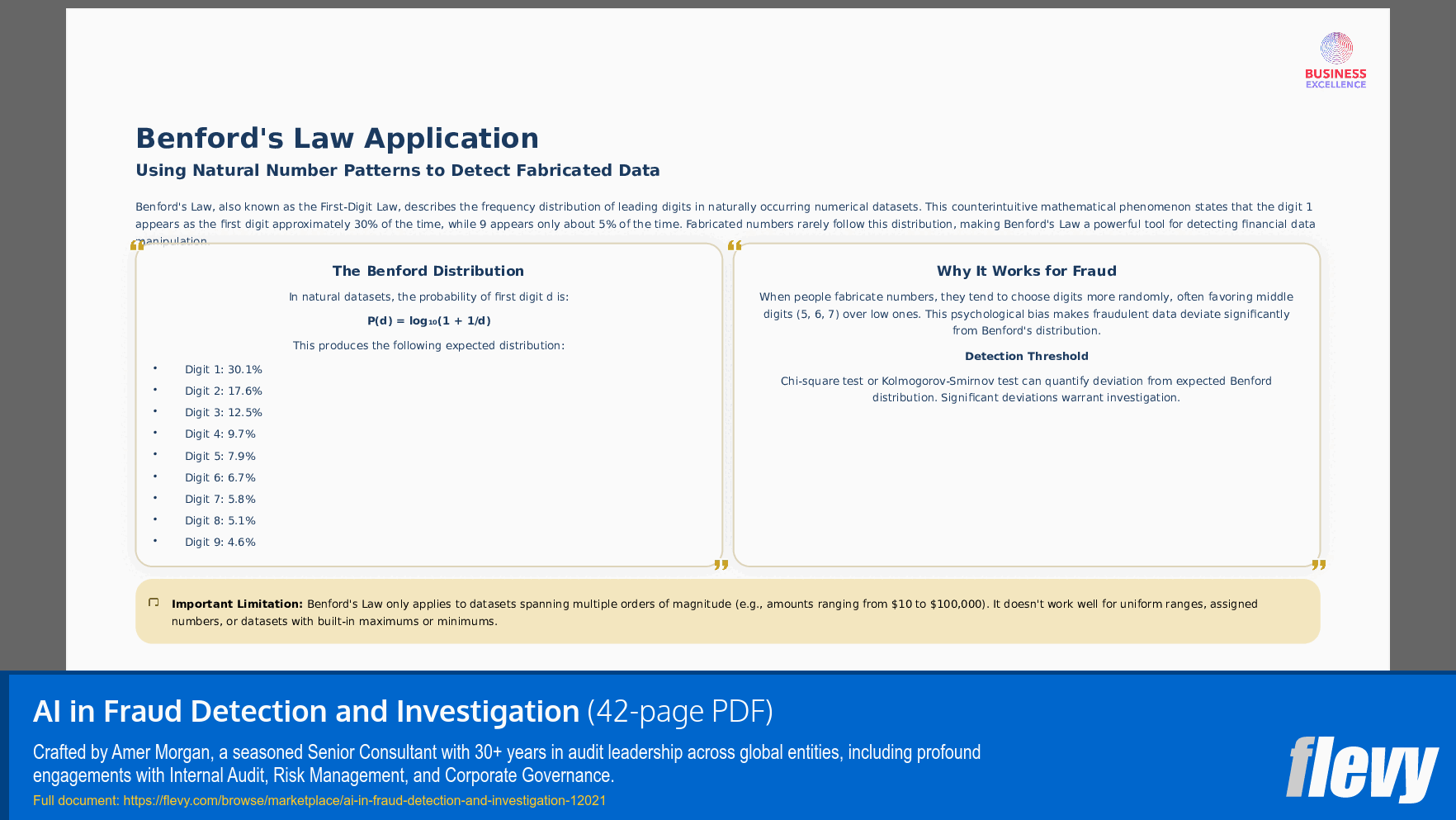Click the "Digit 3: 12.5%" list item
The width and height of the screenshot is (1456, 820).
pos(223,412)
